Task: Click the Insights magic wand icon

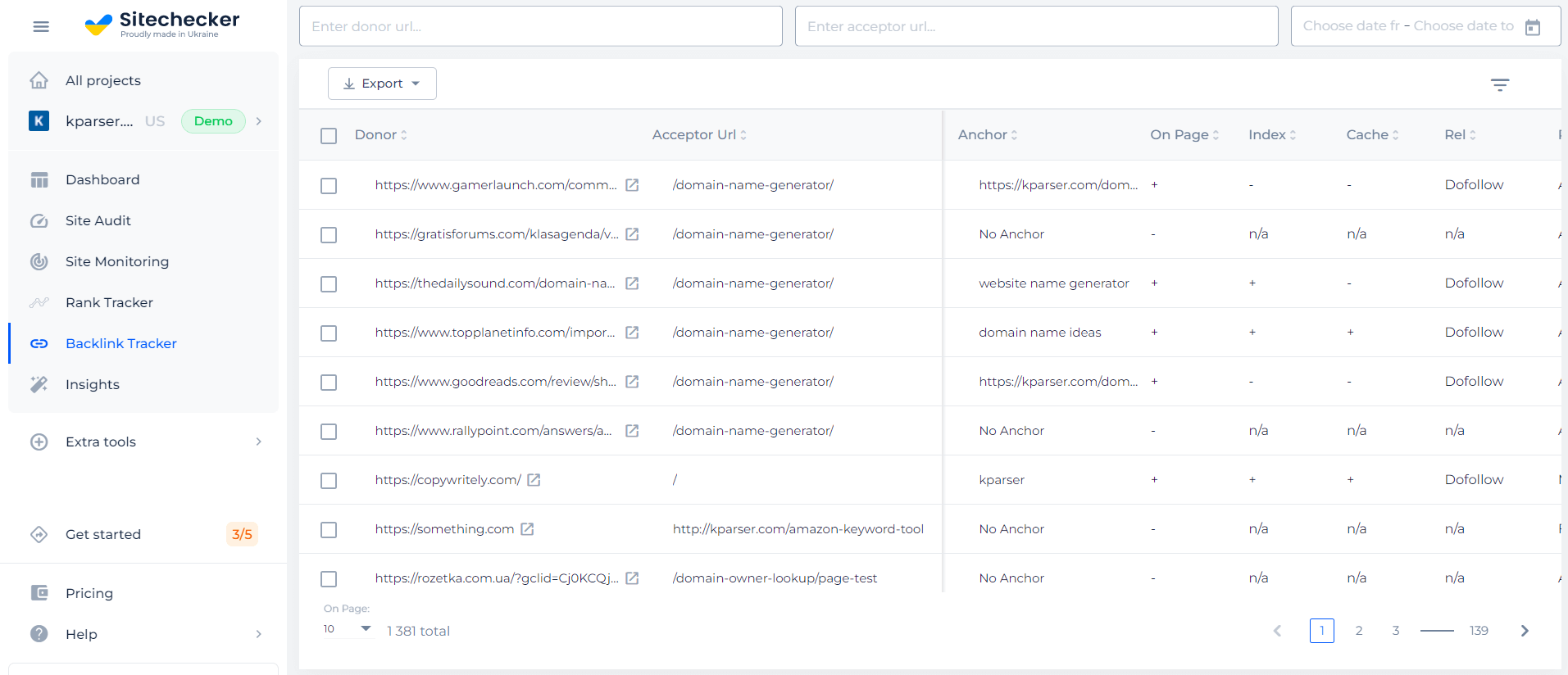Action: point(39,384)
